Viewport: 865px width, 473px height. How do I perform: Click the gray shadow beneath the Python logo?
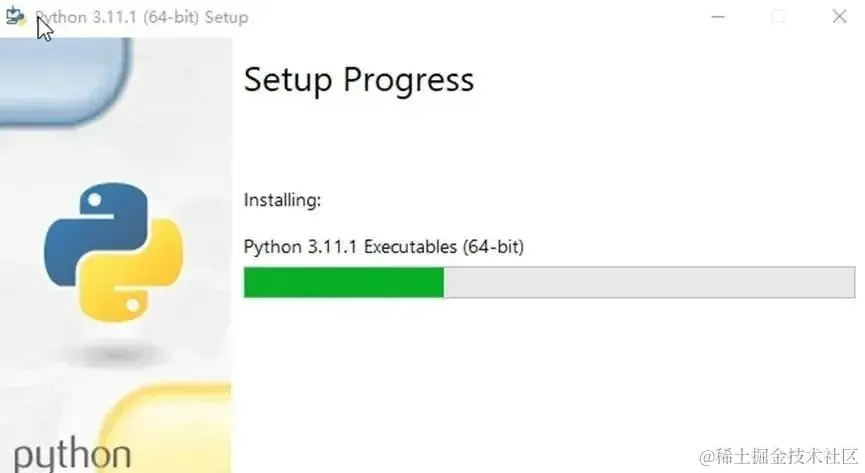(x=114, y=354)
